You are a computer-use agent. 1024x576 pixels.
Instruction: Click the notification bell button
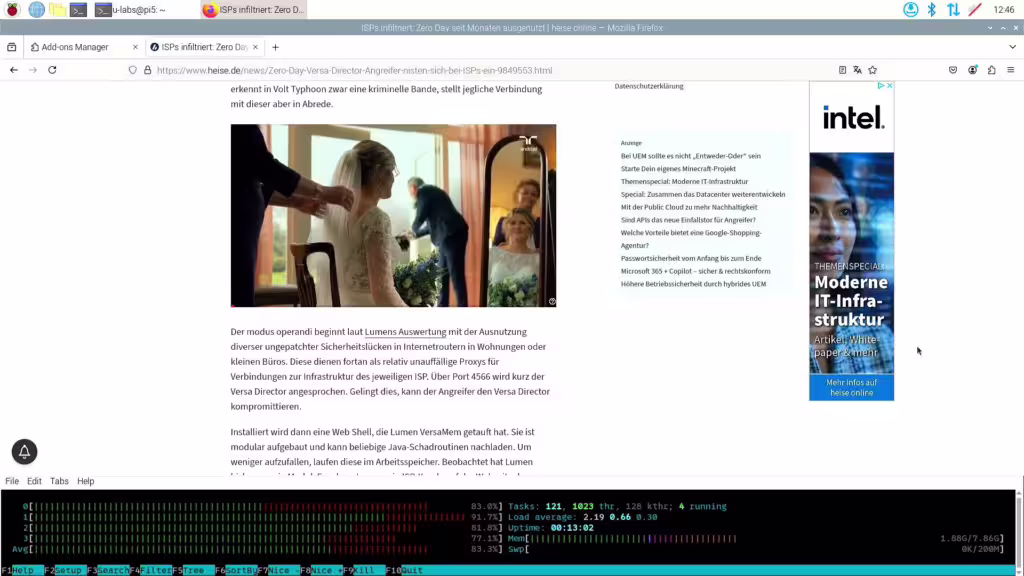(x=24, y=451)
